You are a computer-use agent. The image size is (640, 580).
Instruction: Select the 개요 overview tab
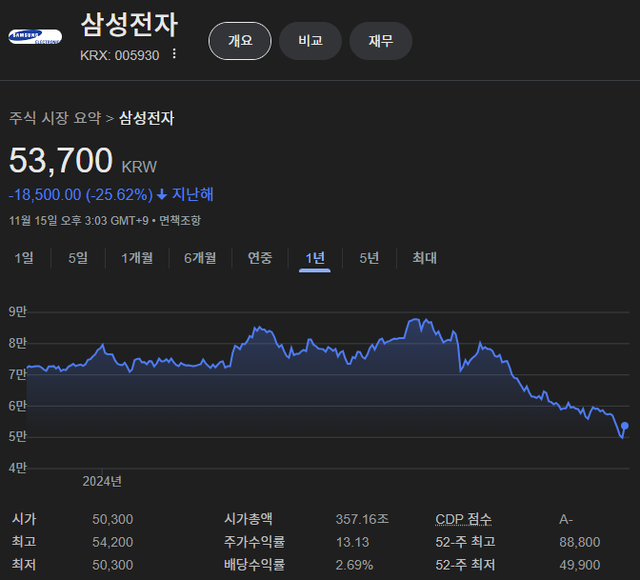[240, 41]
